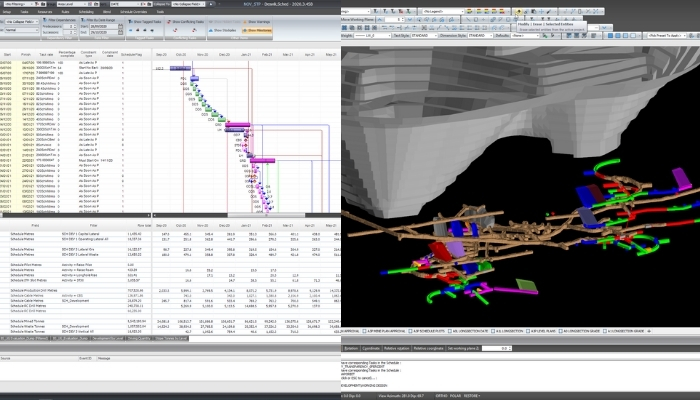Viewport: 700px width, 400px height.
Task: Click the Show Conflicting Tasks button
Action: [x=186, y=20]
